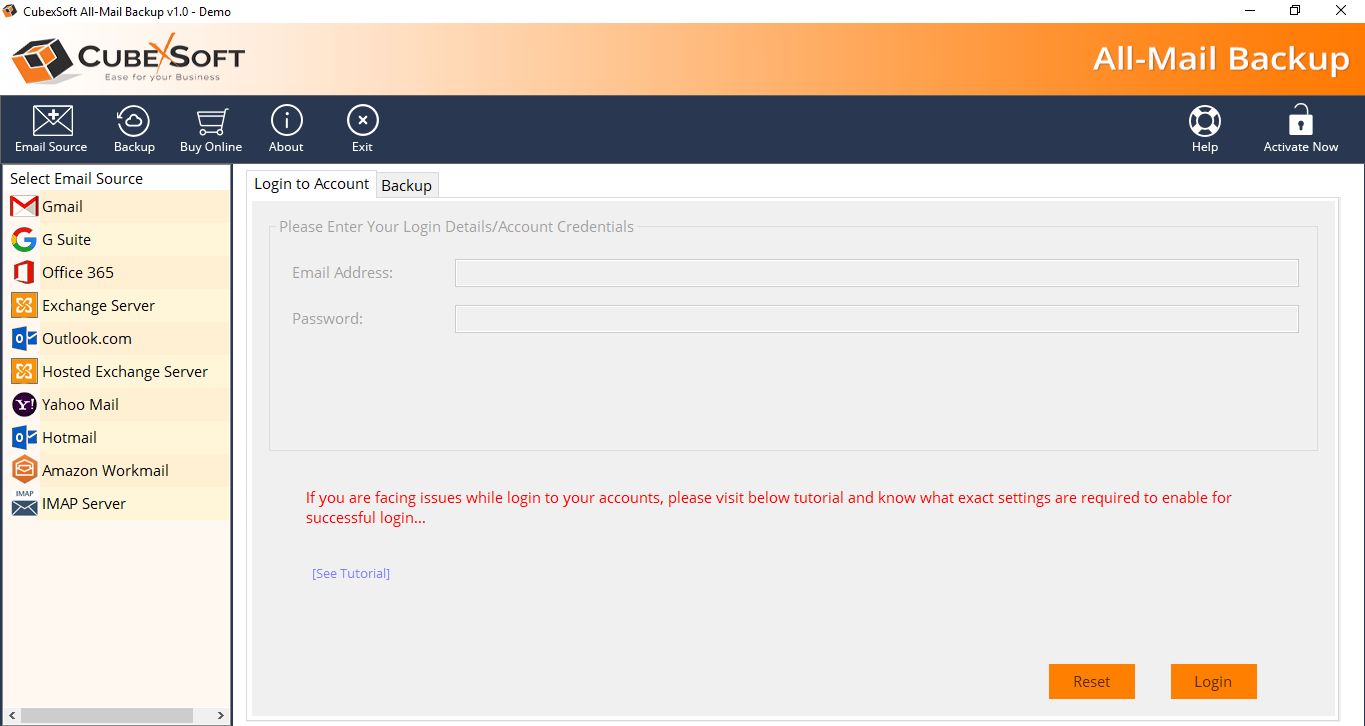
Task: Choose the Yahoo Mail source label
Action: (x=80, y=405)
